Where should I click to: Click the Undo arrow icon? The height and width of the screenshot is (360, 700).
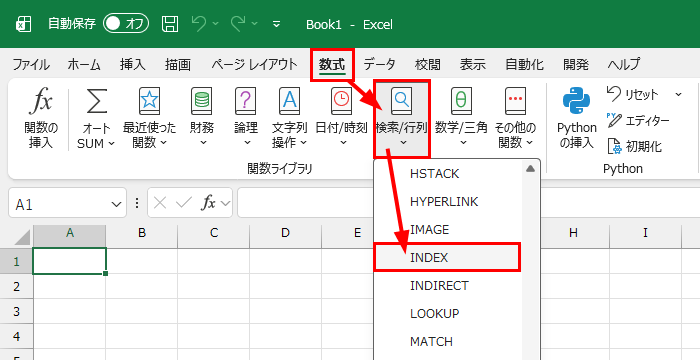tap(199, 24)
